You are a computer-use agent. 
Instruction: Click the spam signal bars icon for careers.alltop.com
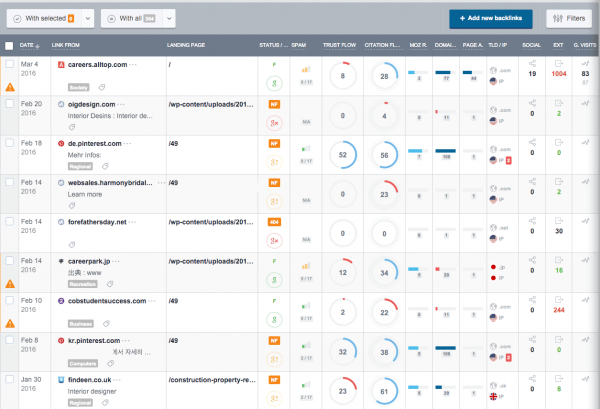click(305, 69)
